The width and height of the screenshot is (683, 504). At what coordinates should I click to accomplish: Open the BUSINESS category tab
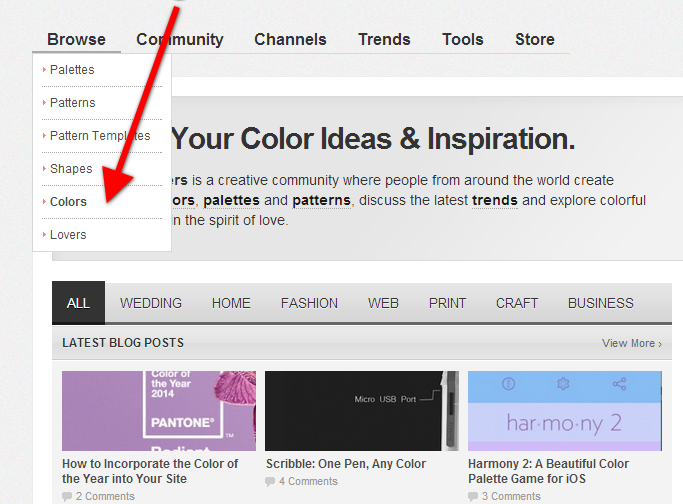click(600, 303)
